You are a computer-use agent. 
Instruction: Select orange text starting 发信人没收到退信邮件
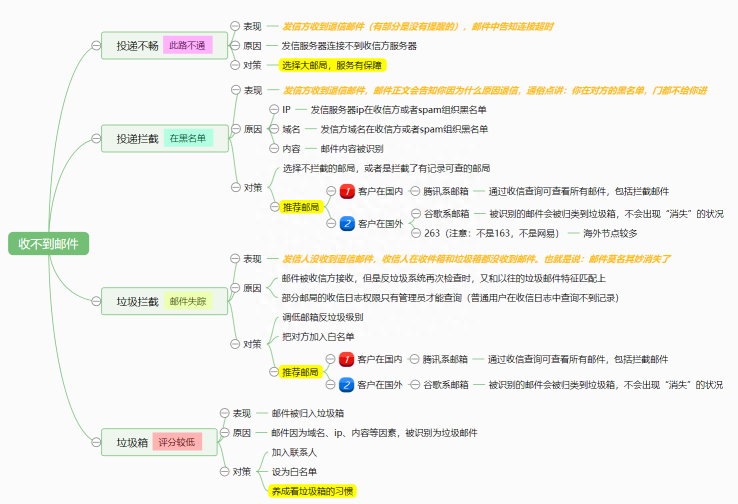tap(476, 258)
